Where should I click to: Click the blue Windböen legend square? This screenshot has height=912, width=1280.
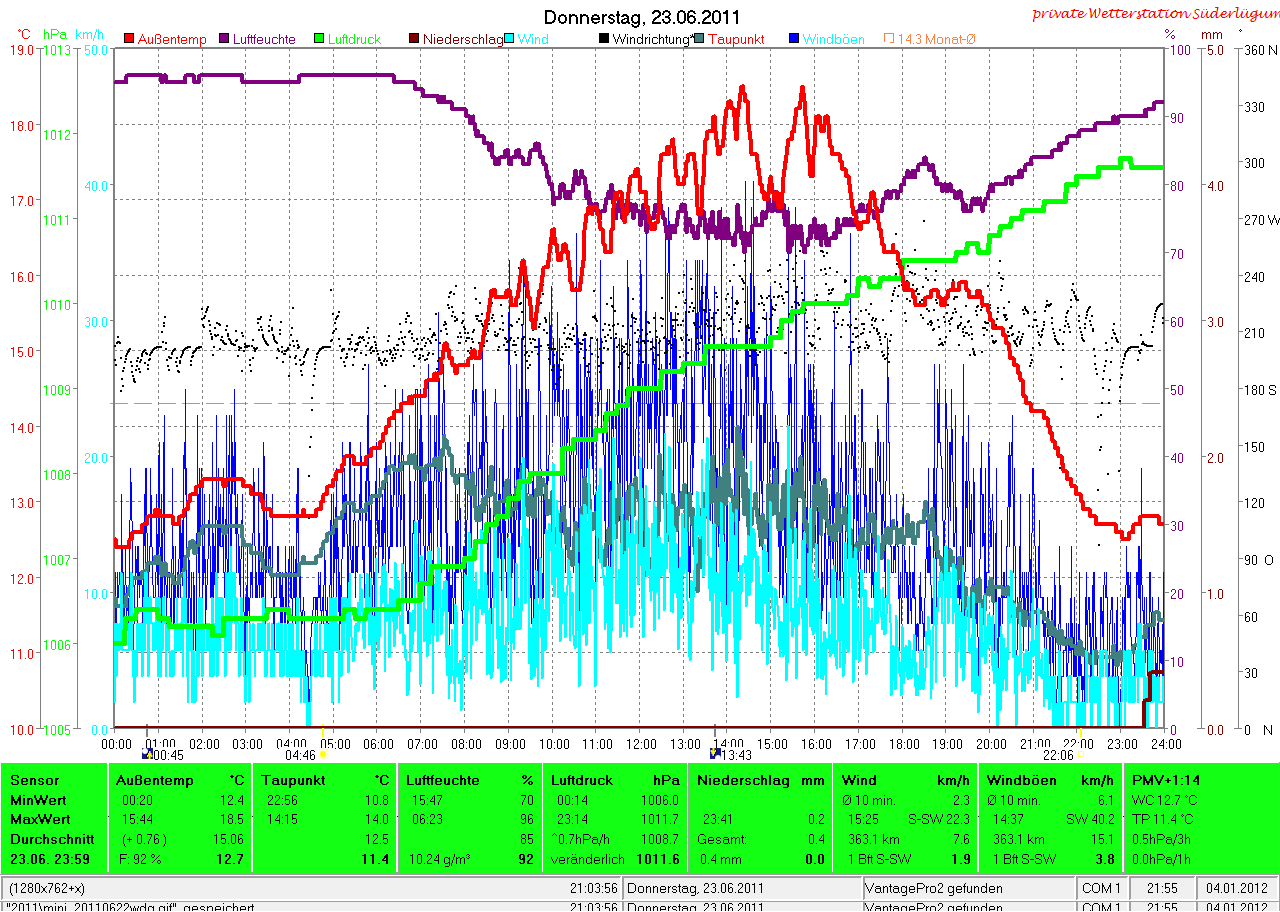(x=794, y=39)
